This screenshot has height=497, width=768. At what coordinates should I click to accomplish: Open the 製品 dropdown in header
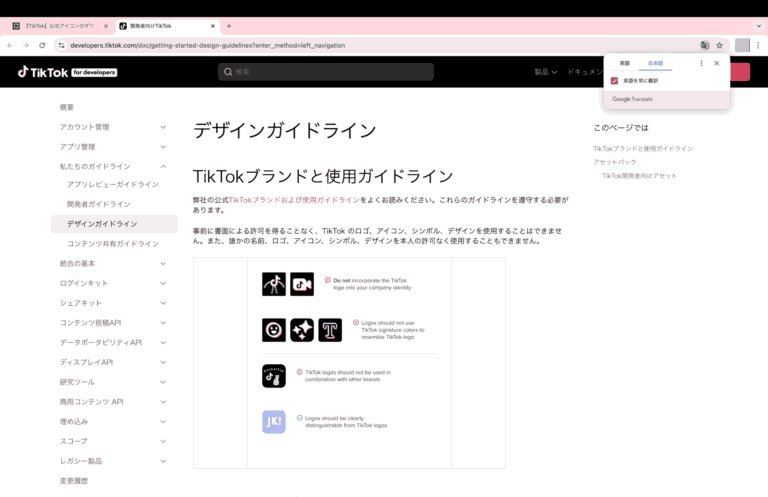tap(544, 72)
